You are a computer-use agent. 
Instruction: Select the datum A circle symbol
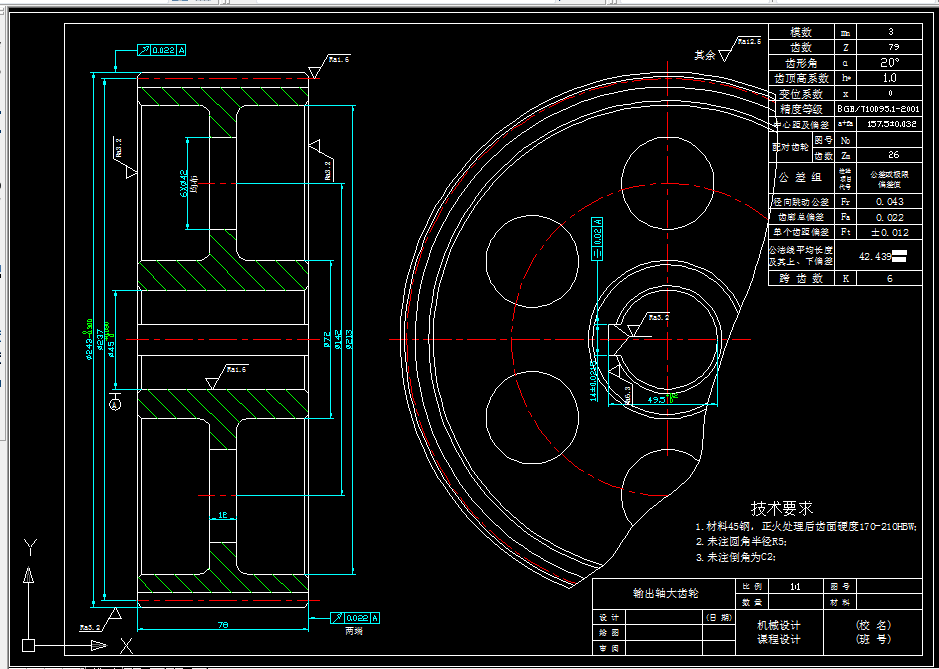pyautogui.click(x=115, y=405)
